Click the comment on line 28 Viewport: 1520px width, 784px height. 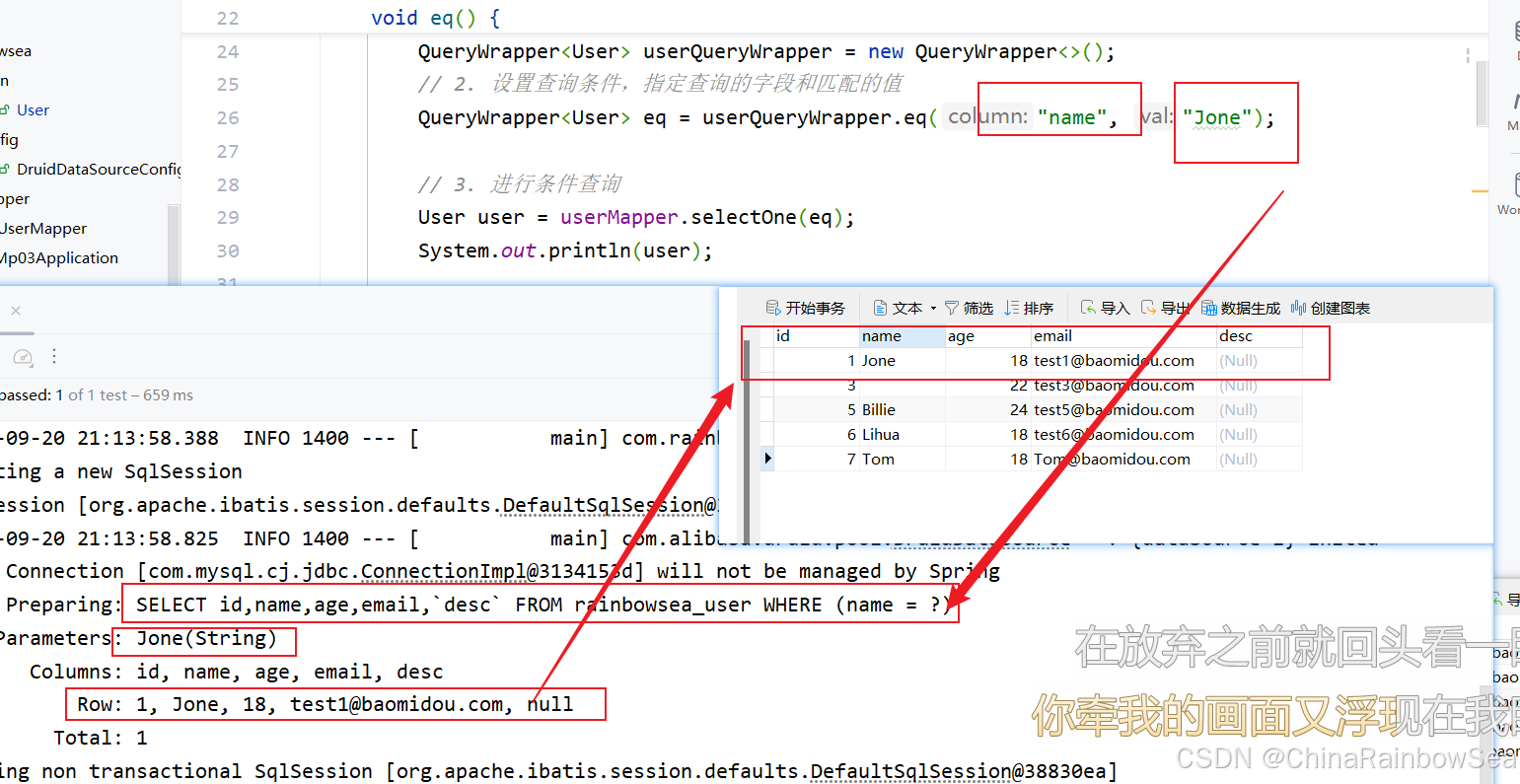[520, 184]
